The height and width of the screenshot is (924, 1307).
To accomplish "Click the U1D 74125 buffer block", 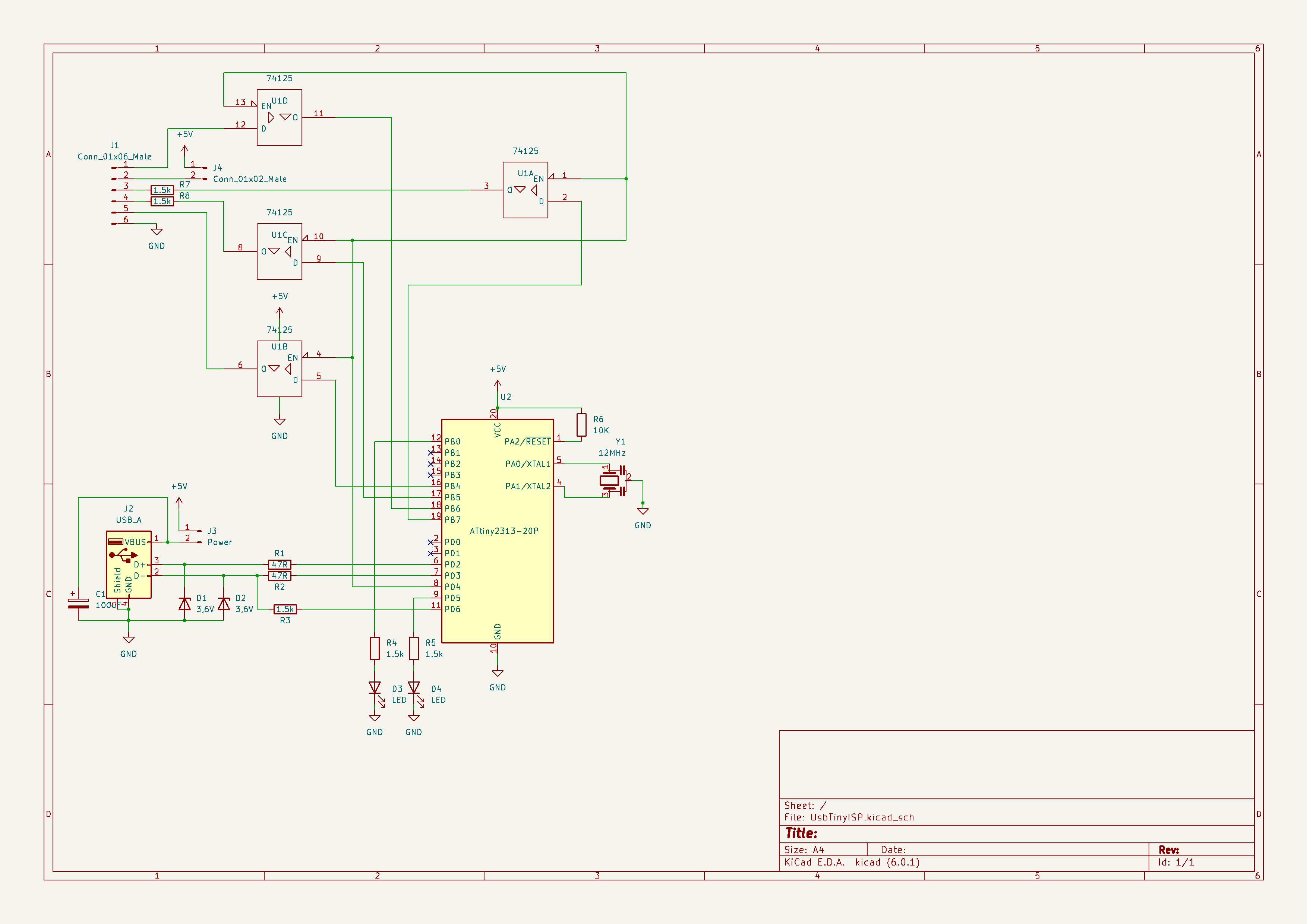I will coord(280,117).
